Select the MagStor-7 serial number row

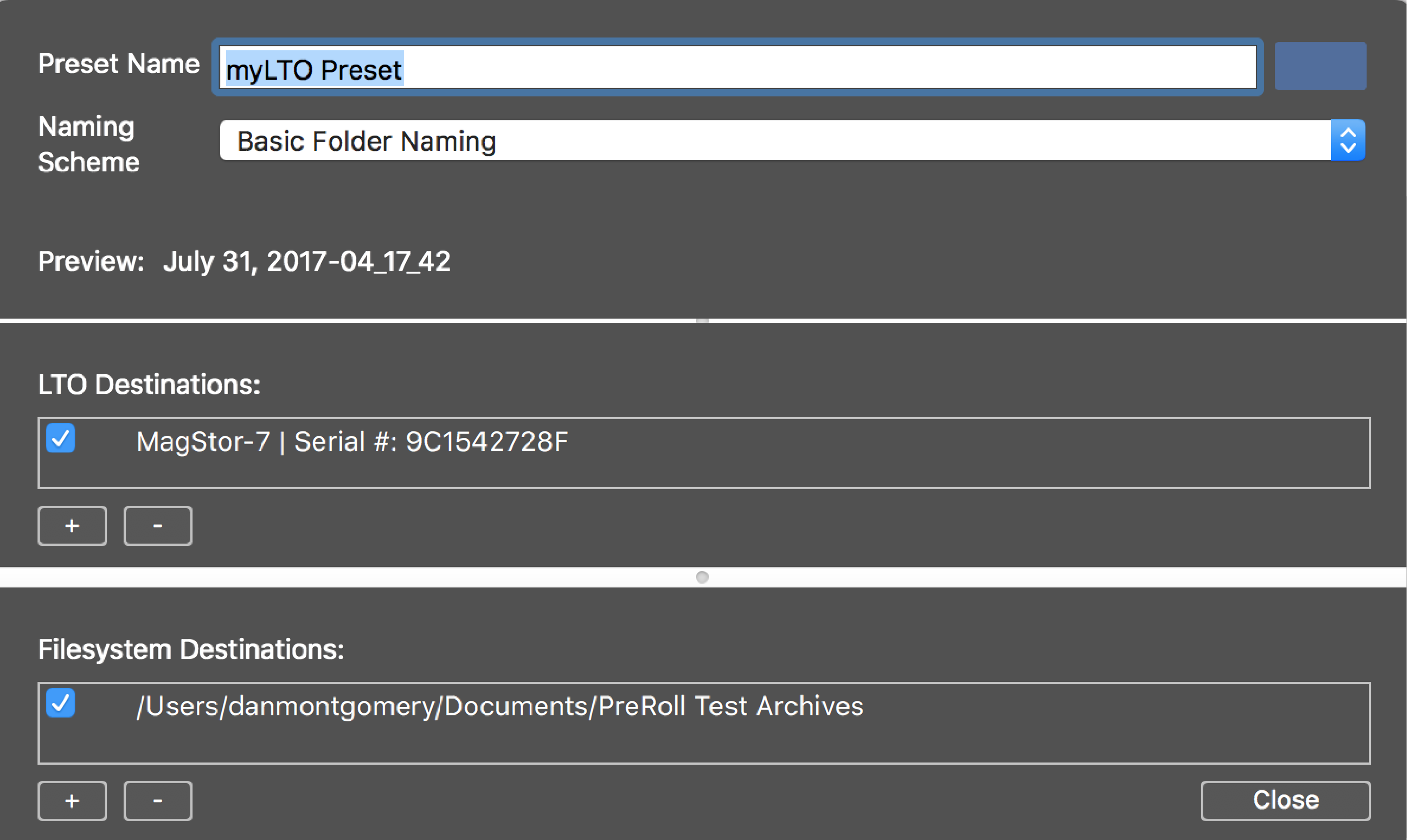704,441
